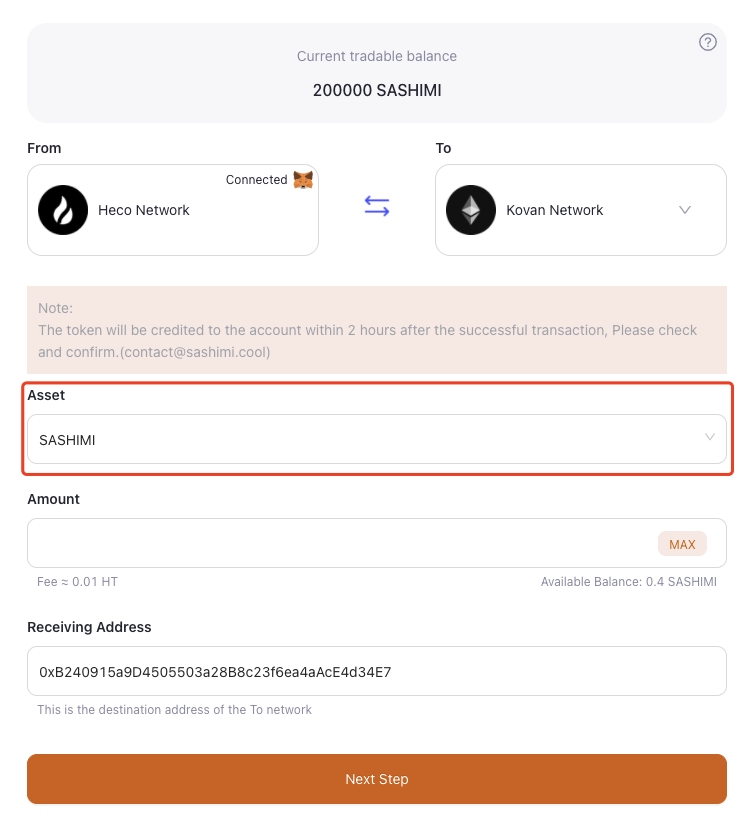750x833 pixels.
Task: Click the Kovan Network Ethereum logo
Action: (x=471, y=210)
